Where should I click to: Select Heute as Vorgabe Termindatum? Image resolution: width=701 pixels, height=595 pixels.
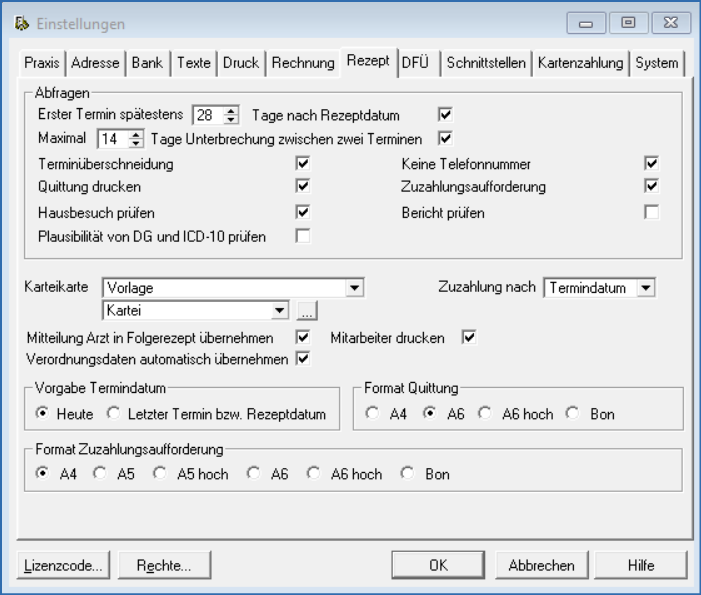(42, 414)
